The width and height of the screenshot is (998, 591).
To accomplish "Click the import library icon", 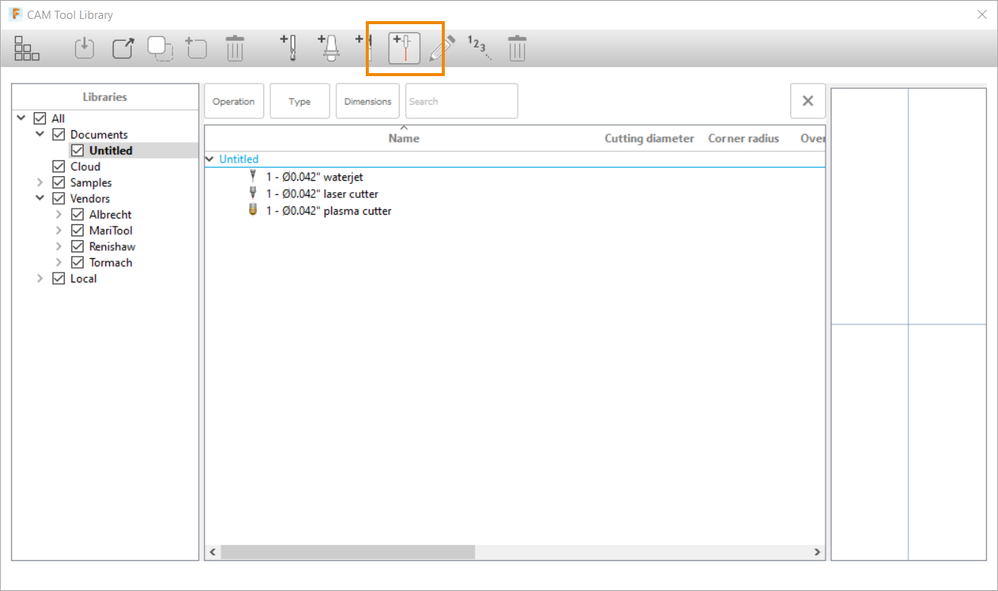I will coord(84,48).
